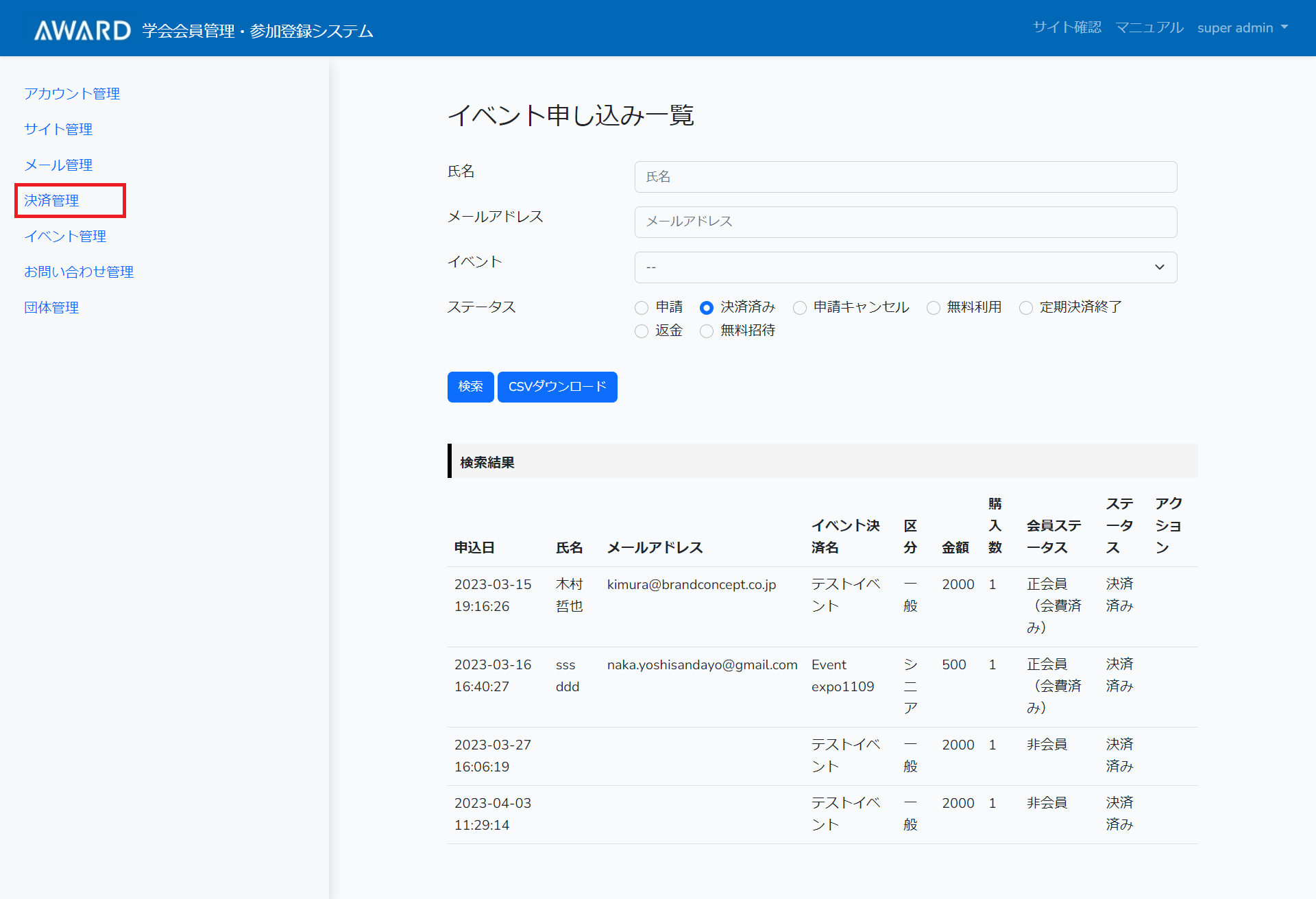Focus the 氏名 input field
Screen dimensions: 1316x899
coord(905,177)
